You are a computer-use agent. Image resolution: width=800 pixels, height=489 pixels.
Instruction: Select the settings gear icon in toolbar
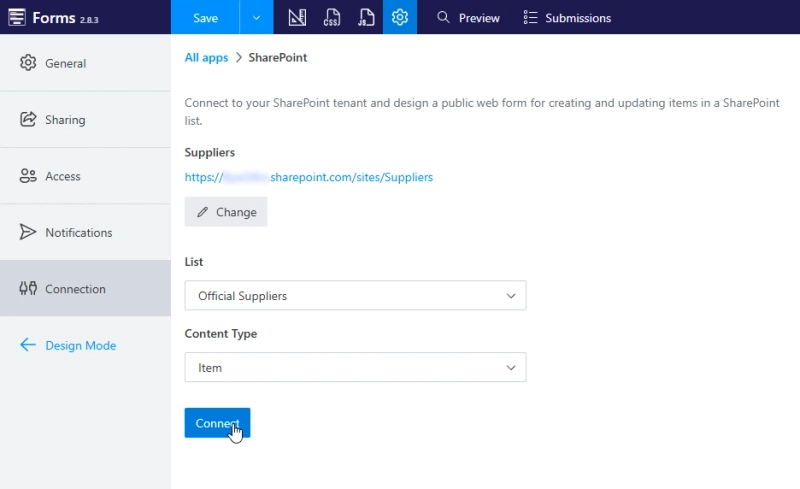click(x=399, y=17)
